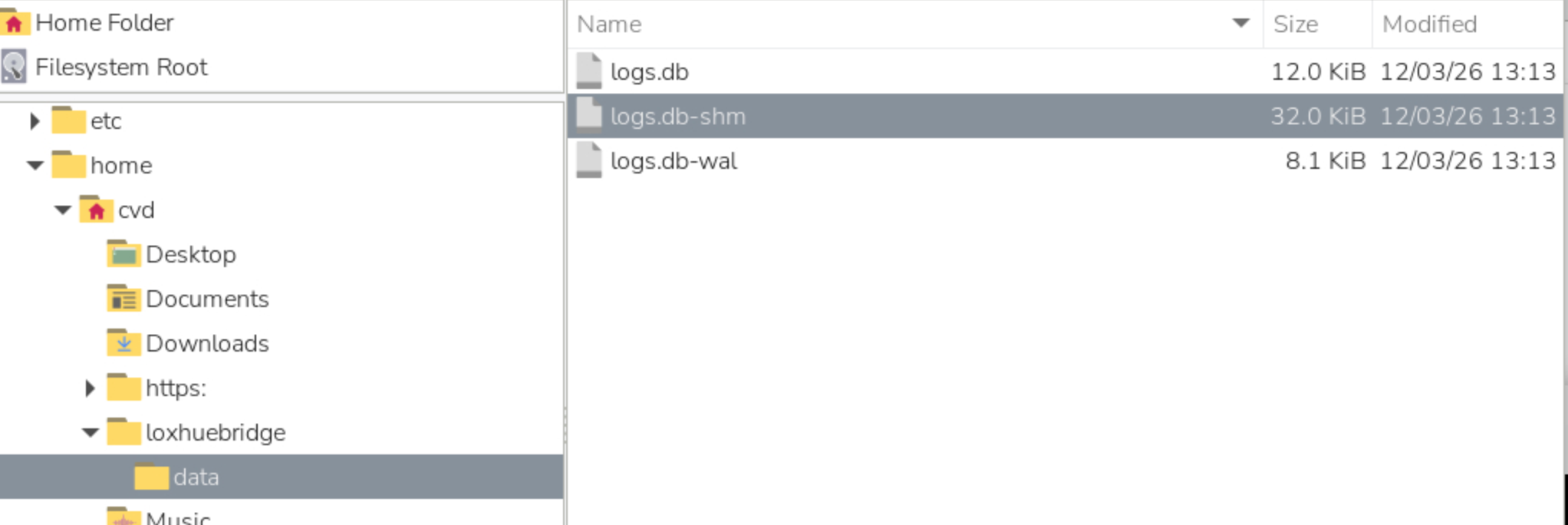Open Filesystem Root from places list

pos(121,68)
